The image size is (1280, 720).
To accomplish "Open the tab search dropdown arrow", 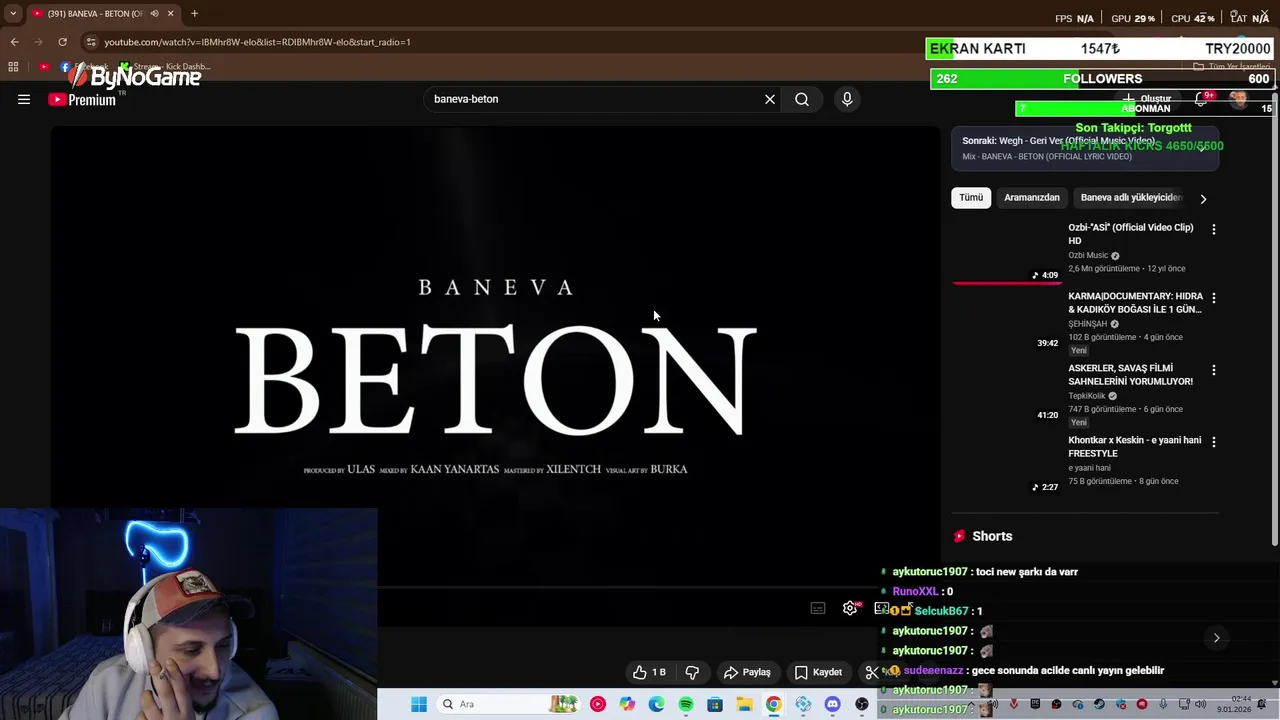I will coord(13,13).
